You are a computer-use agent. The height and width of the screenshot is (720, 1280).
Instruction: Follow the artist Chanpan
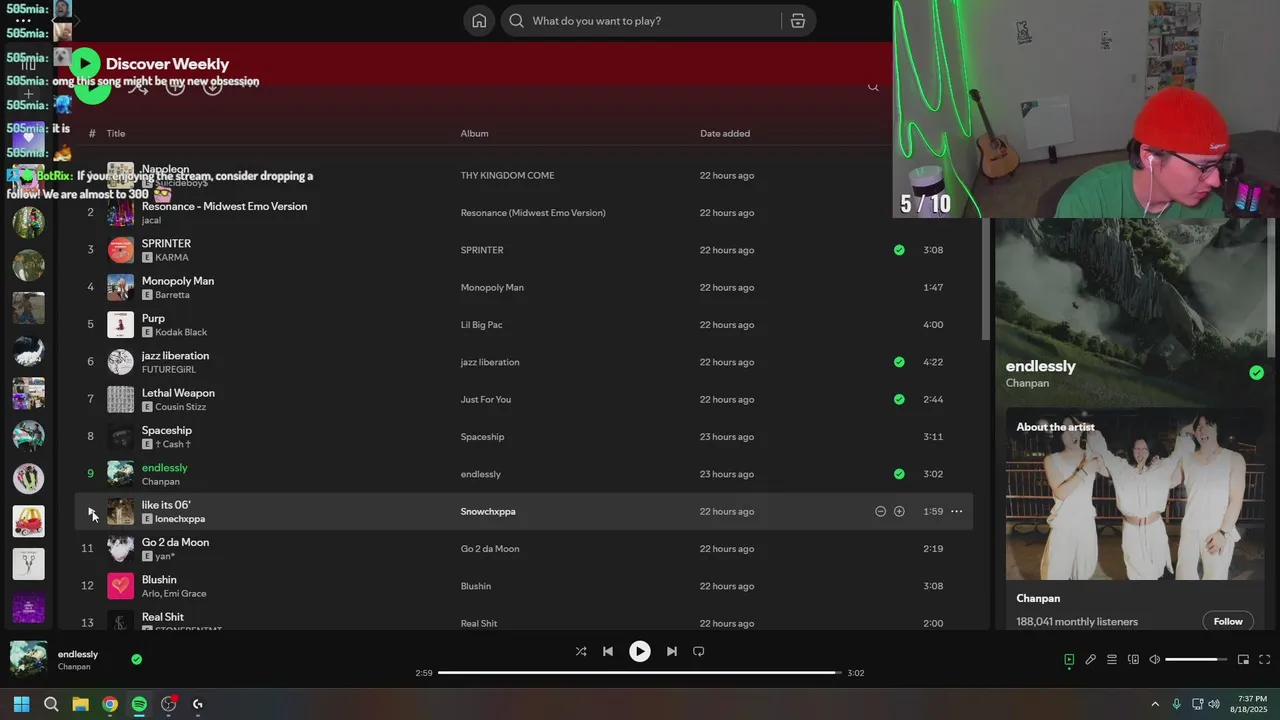[x=1228, y=621]
